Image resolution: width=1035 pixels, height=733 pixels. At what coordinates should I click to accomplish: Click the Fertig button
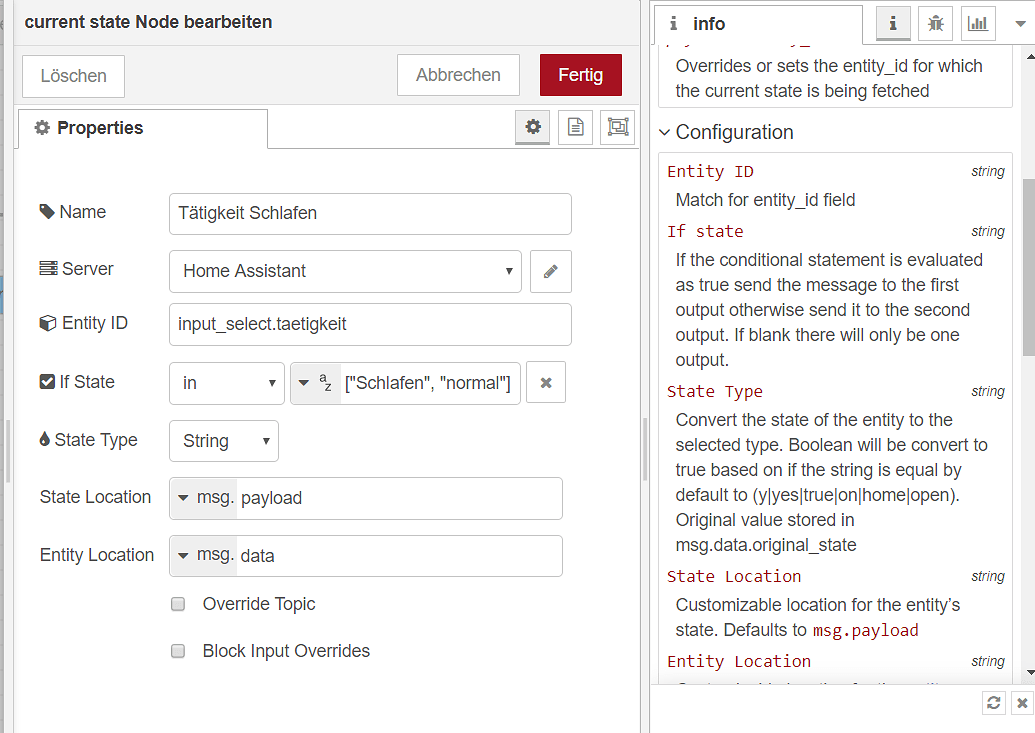(580, 74)
